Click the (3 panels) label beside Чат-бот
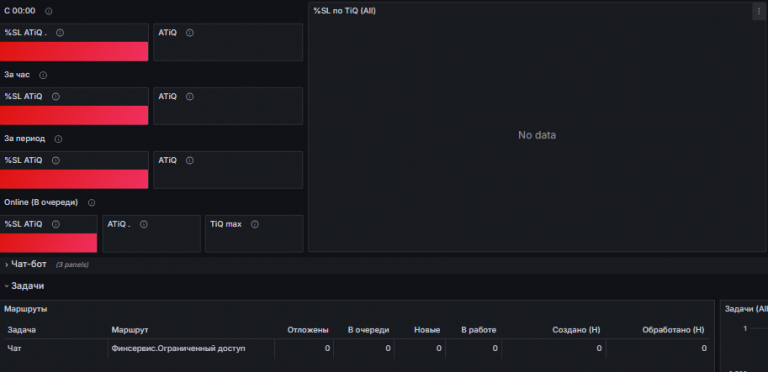 tap(72, 265)
